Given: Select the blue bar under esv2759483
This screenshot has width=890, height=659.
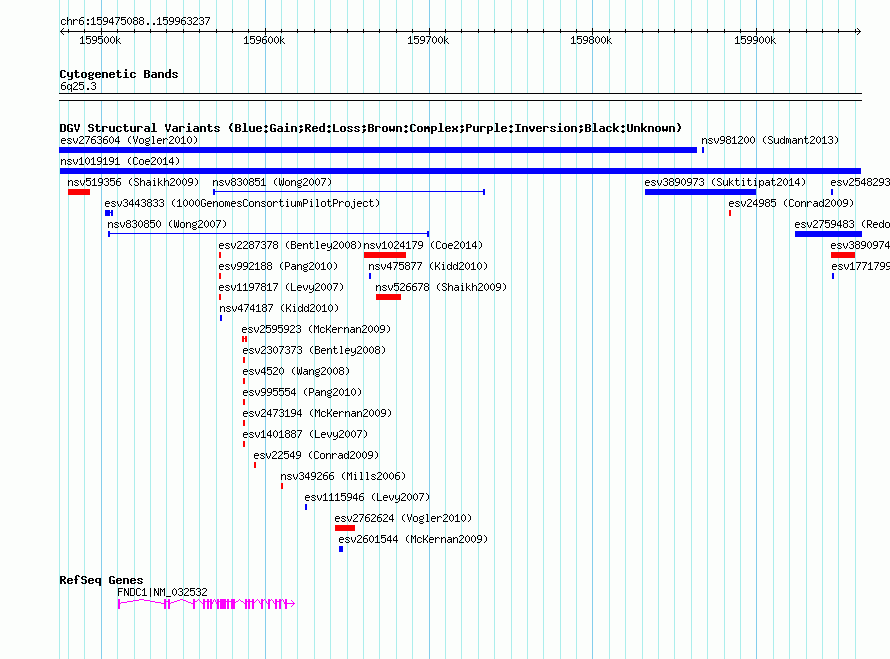Looking at the screenshot, I should pyautogui.click(x=828, y=234).
